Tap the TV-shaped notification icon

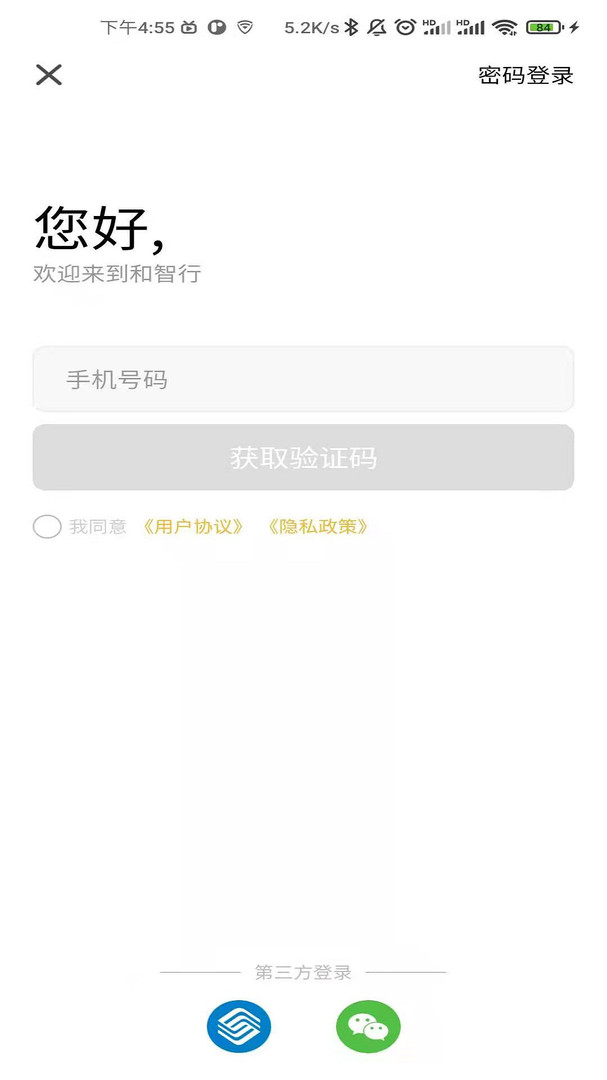point(190,28)
